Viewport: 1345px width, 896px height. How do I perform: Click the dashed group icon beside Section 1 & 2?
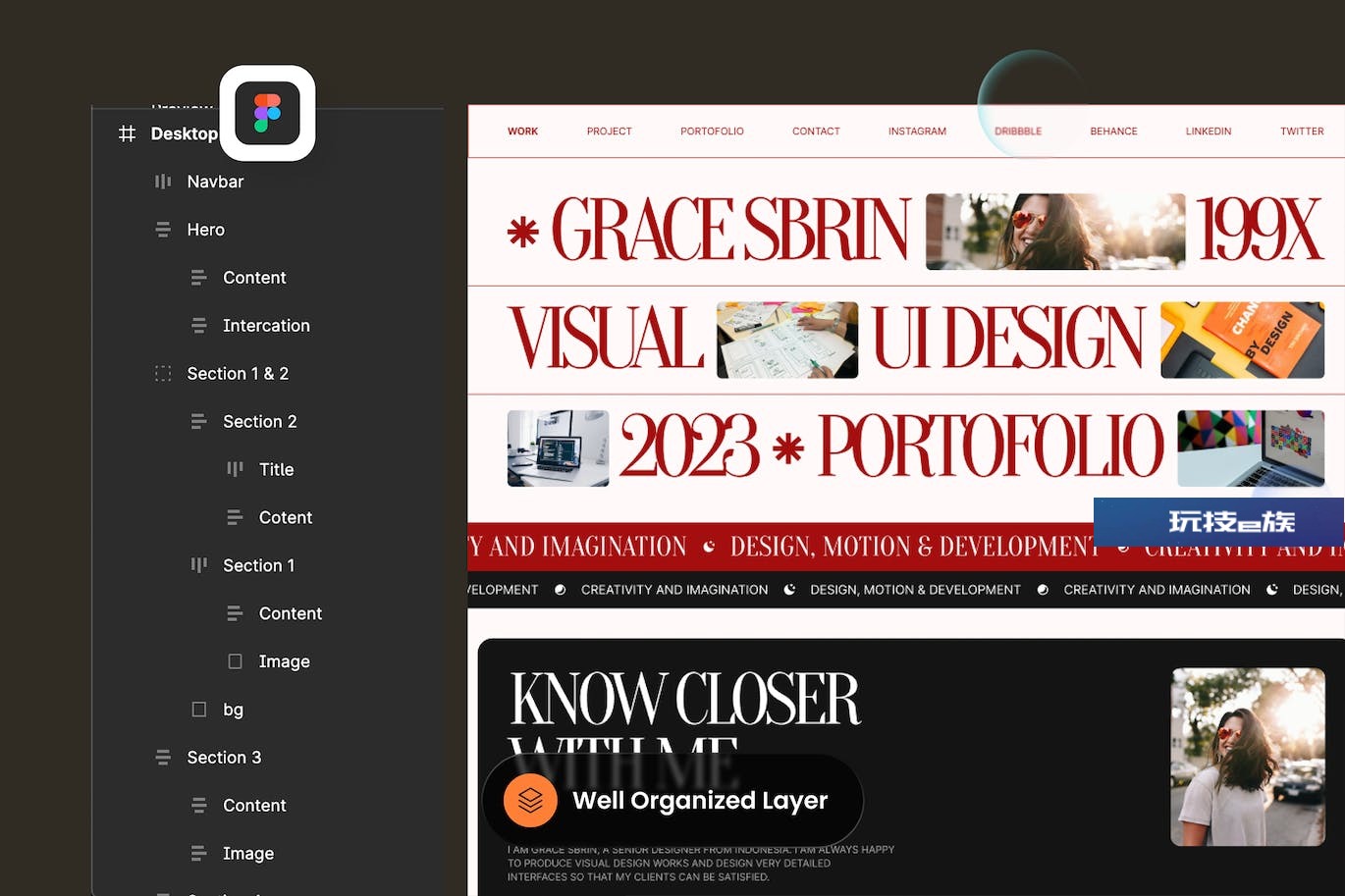[x=163, y=374]
